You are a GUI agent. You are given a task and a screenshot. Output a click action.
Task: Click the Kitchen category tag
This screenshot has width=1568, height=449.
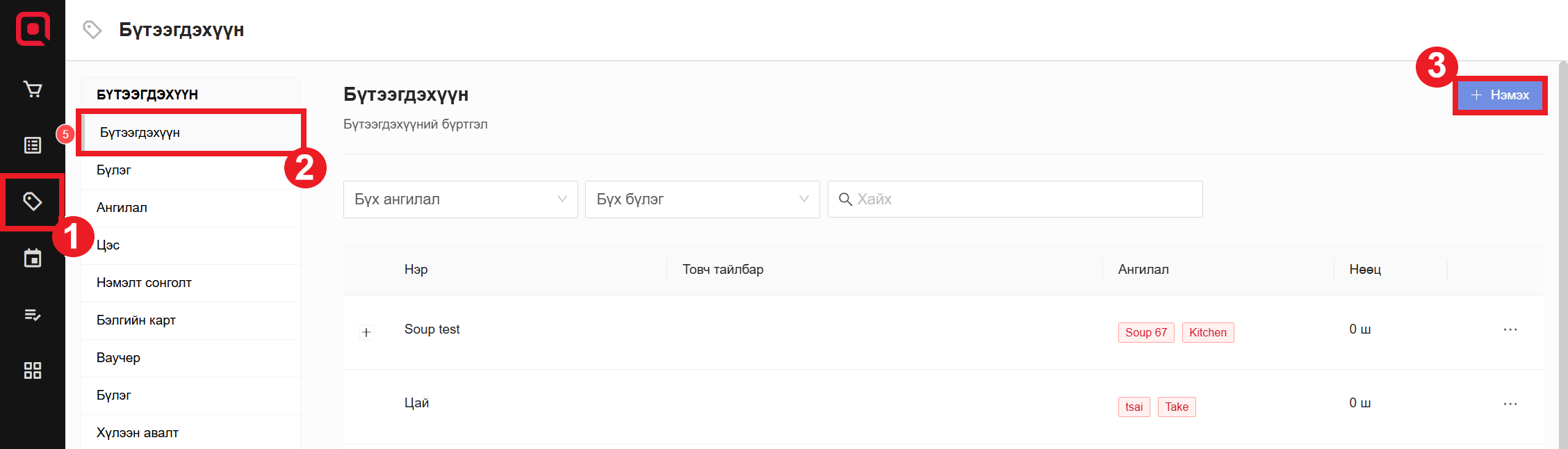point(1207,333)
